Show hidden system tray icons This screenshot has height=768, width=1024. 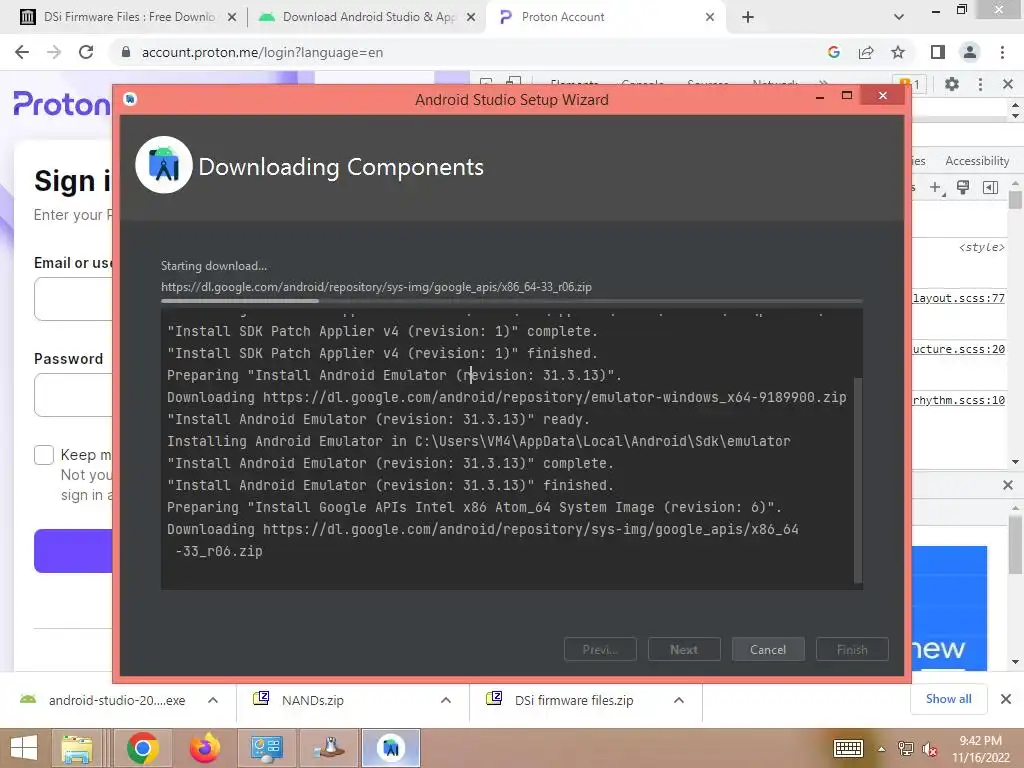882,749
